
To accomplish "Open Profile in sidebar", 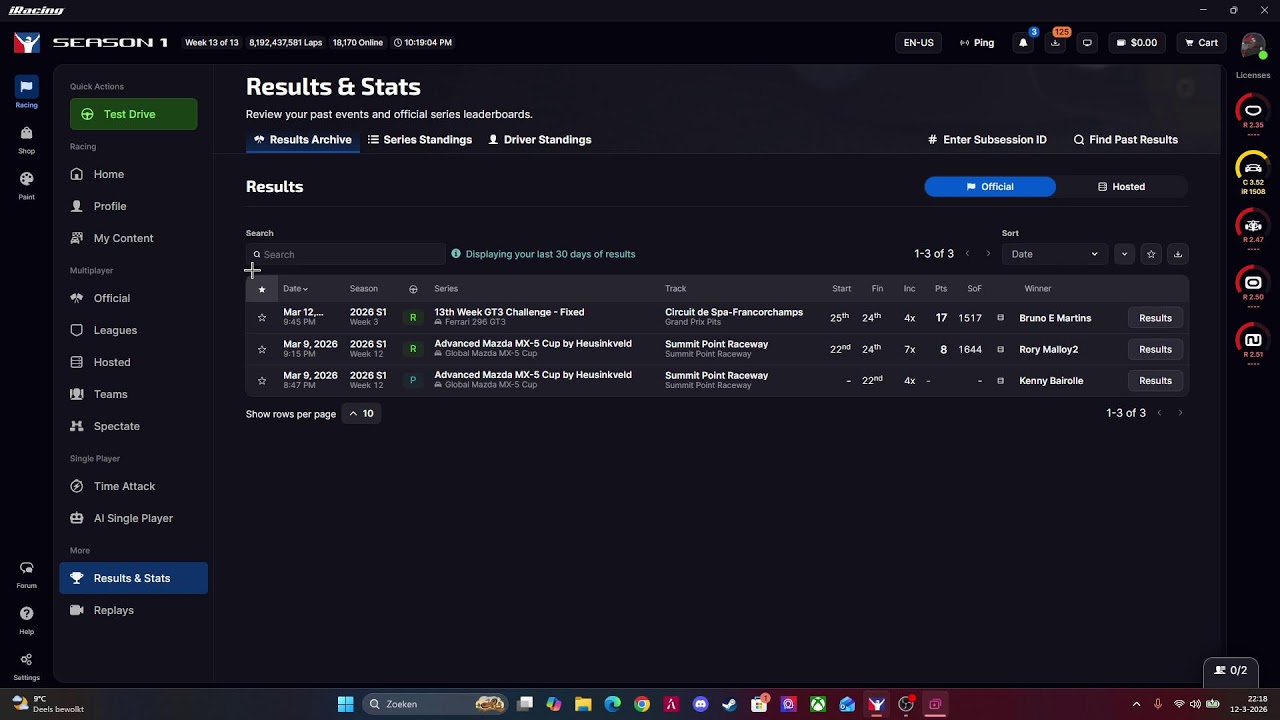I will click(134, 206).
